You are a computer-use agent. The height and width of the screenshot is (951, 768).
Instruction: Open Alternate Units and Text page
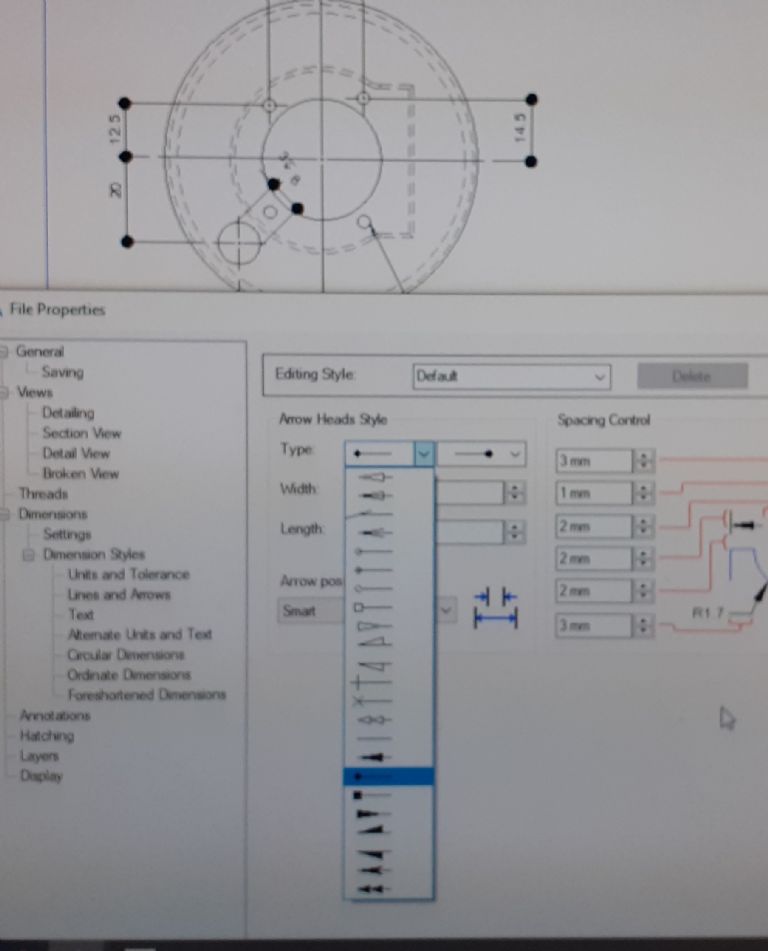pos(140,634)
